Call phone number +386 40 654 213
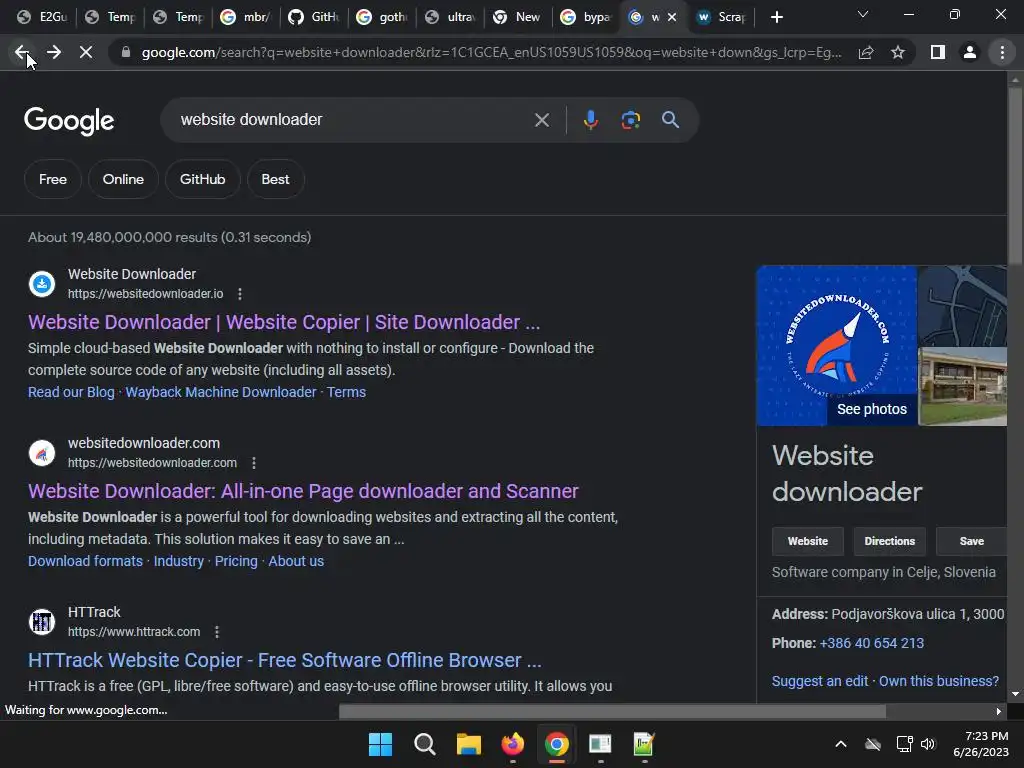The width and height of the screenshot is (1024, 768). pyautogui.click(x=872, y=643)
